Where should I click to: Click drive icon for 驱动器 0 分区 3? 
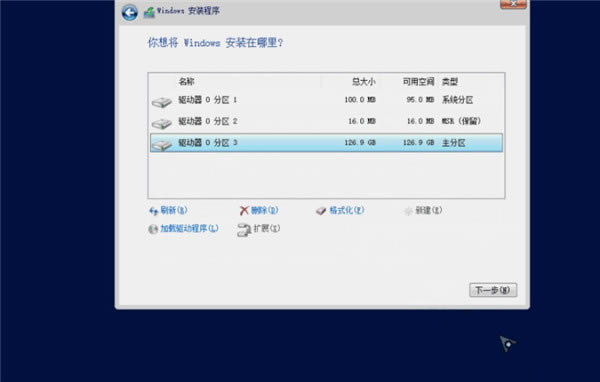tap(162, 145)
